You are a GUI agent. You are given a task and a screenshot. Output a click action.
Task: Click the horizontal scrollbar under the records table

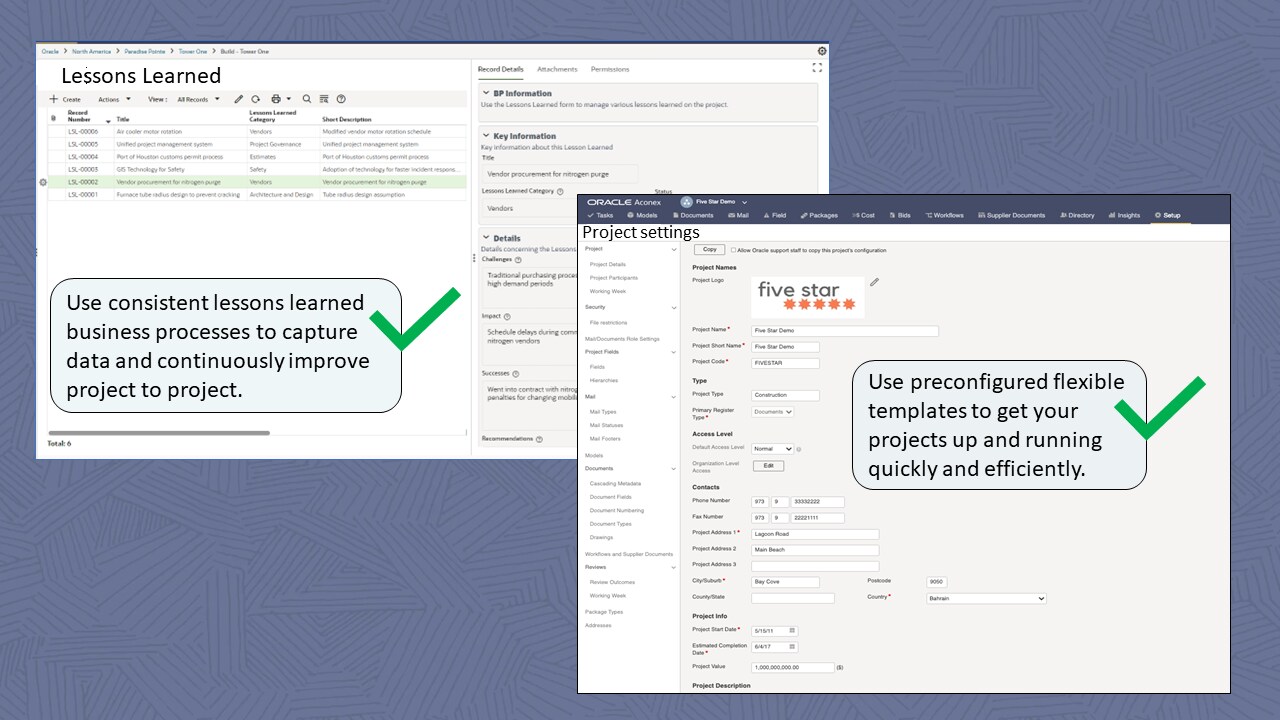coord(159,433)
